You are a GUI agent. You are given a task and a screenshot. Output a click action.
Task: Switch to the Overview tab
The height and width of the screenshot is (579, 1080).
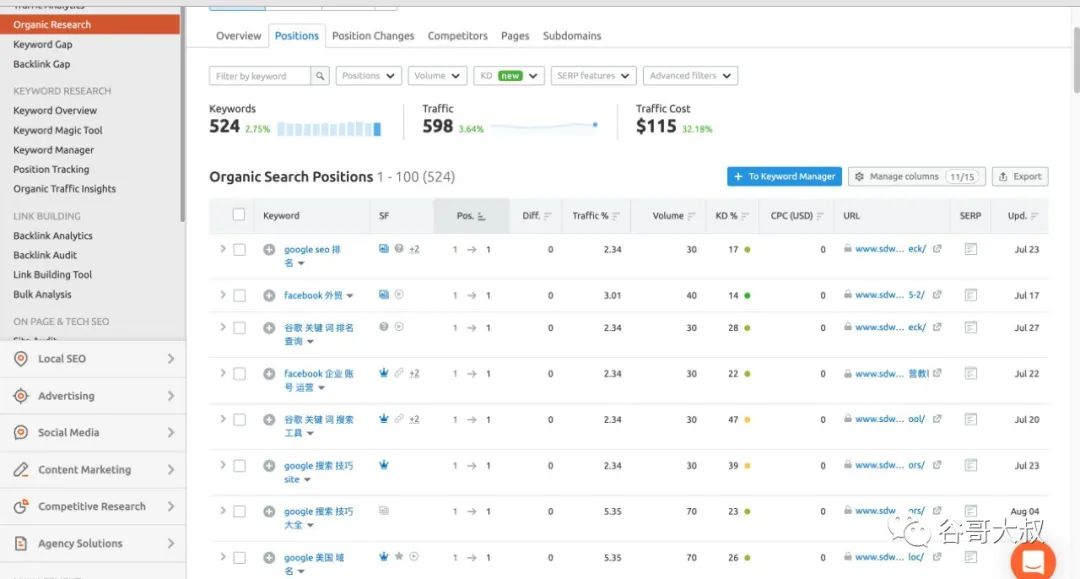(x=238, y=36)
